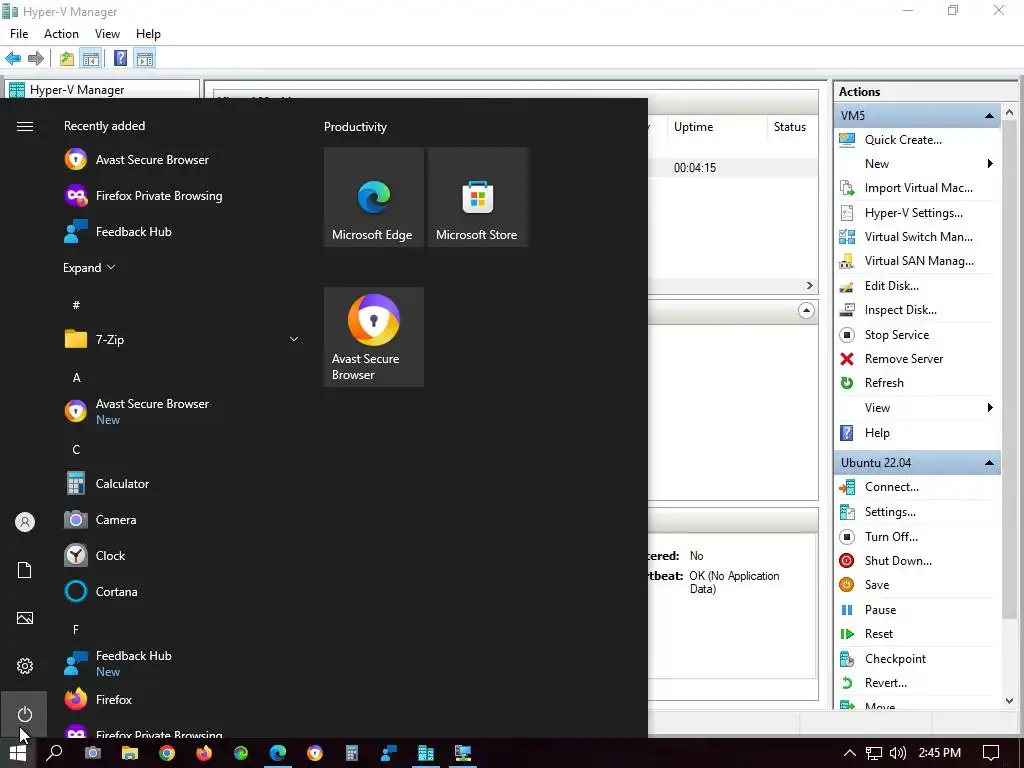Click the Up One Level folder icon
Viewport: 1024px width, 768px height.
tap(67, 59)
